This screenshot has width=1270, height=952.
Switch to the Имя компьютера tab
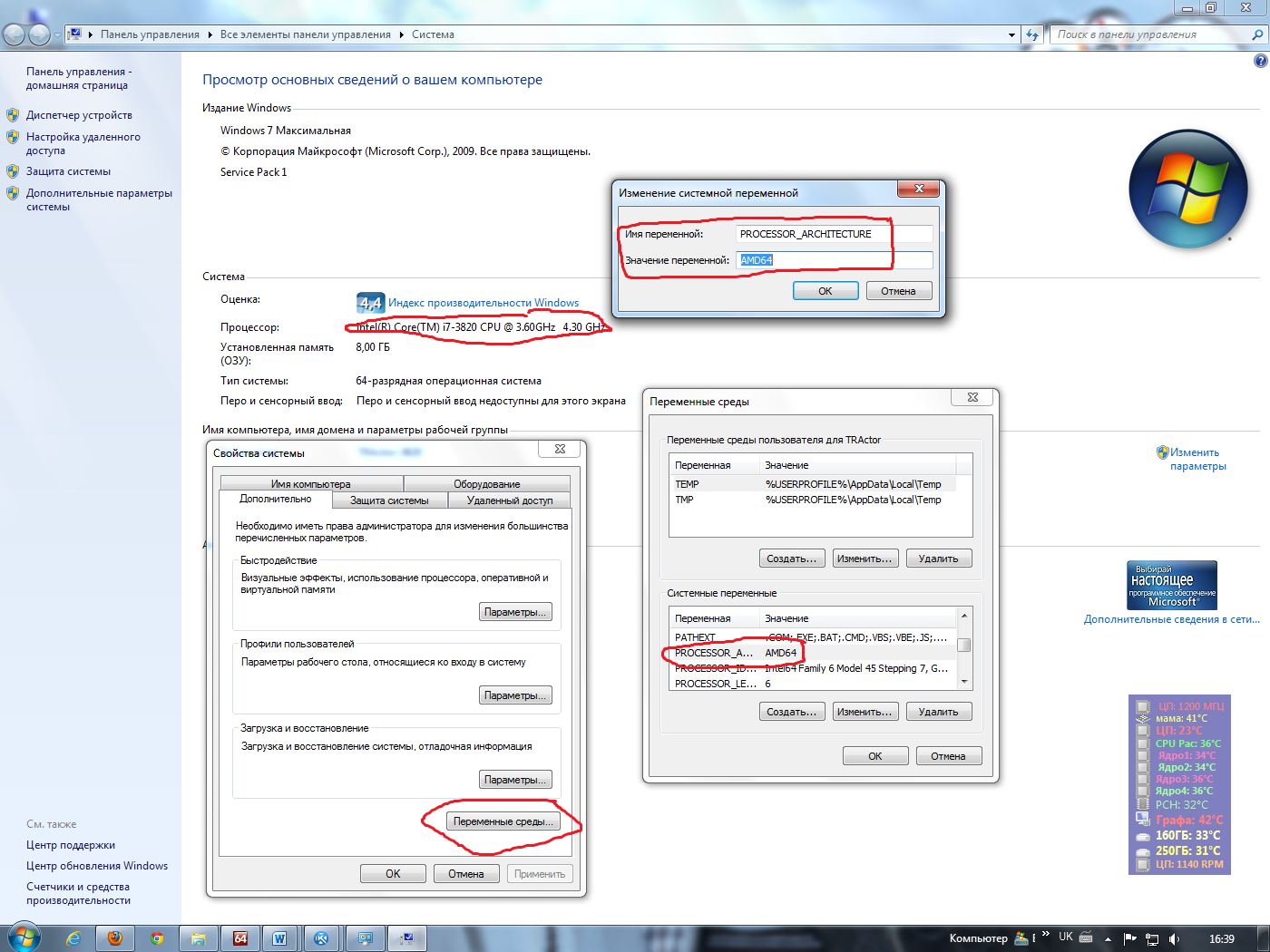310,484
